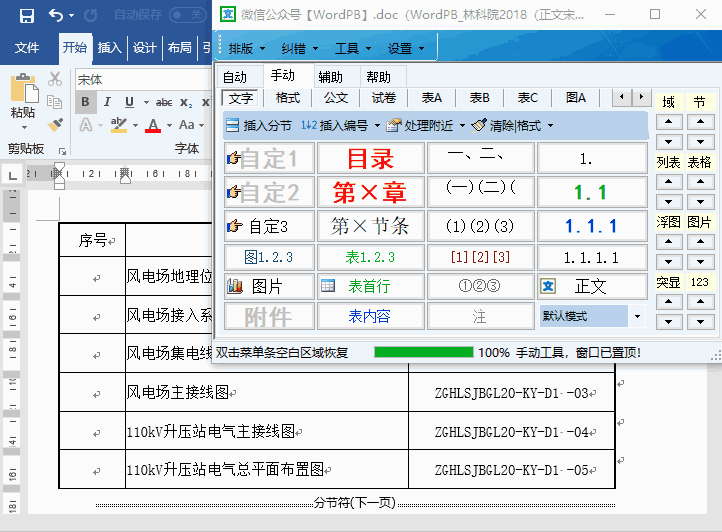Open the 设置 menu in WordPB

(406, 48)
